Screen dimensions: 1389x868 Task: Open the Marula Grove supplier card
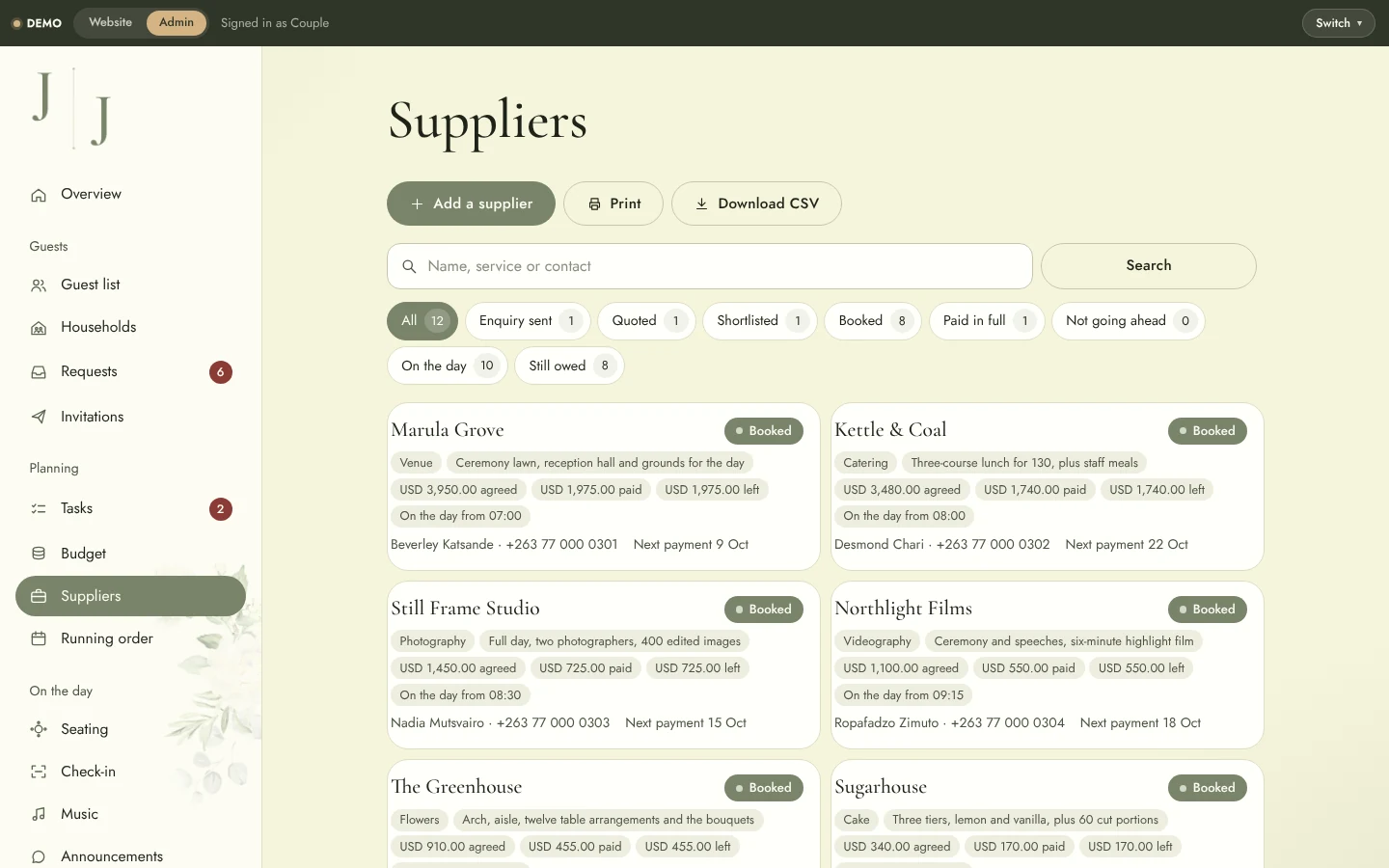[604, 486]
